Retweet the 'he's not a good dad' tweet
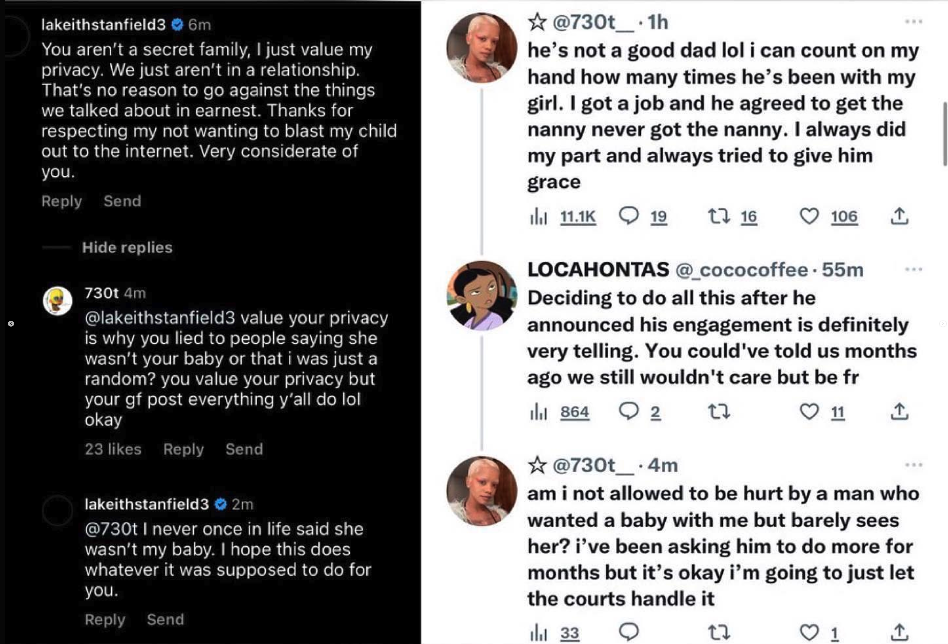948x644 pixels. (x=719, y=216)
